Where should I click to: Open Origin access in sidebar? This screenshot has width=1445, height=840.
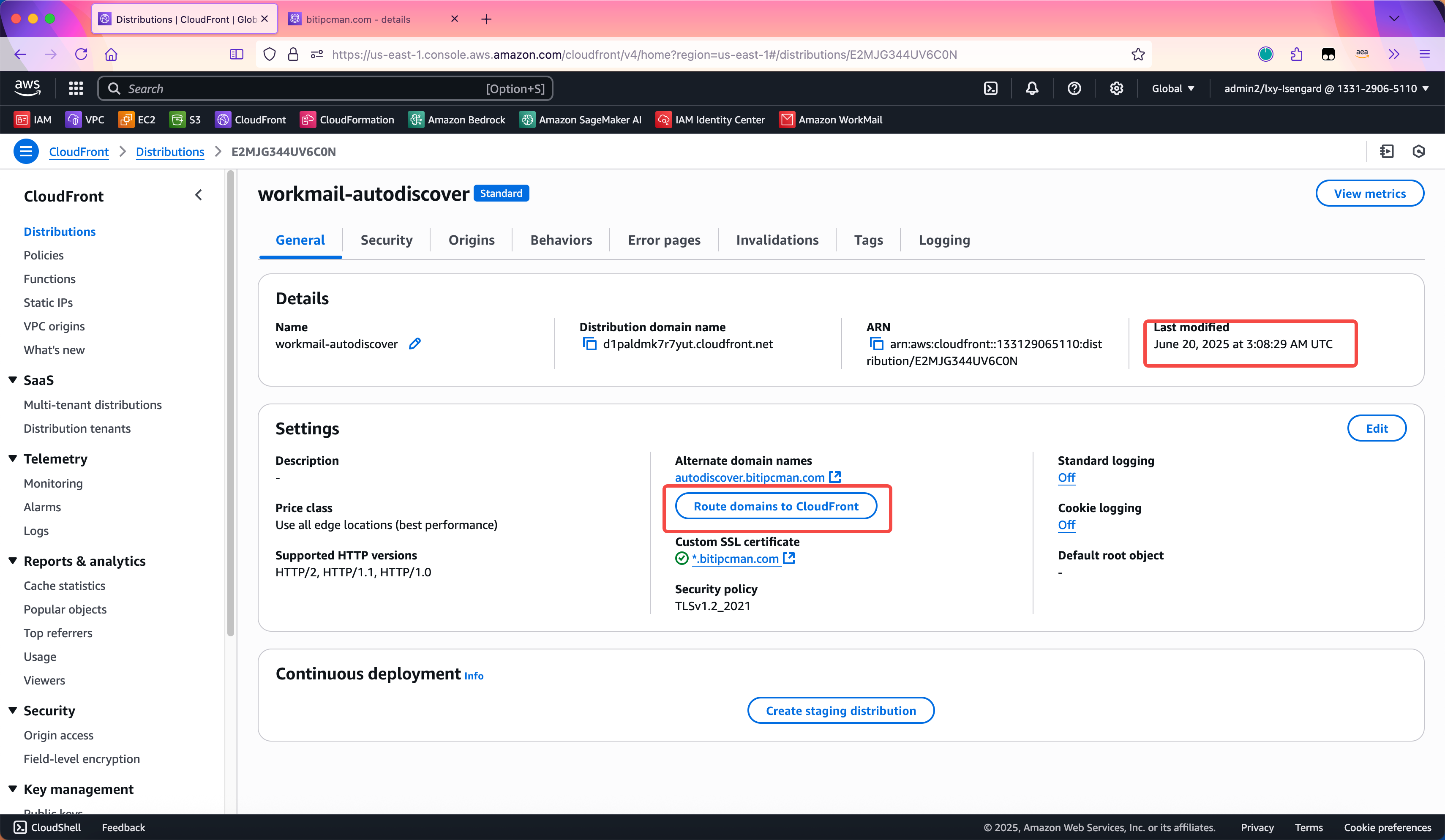(58, 735)
